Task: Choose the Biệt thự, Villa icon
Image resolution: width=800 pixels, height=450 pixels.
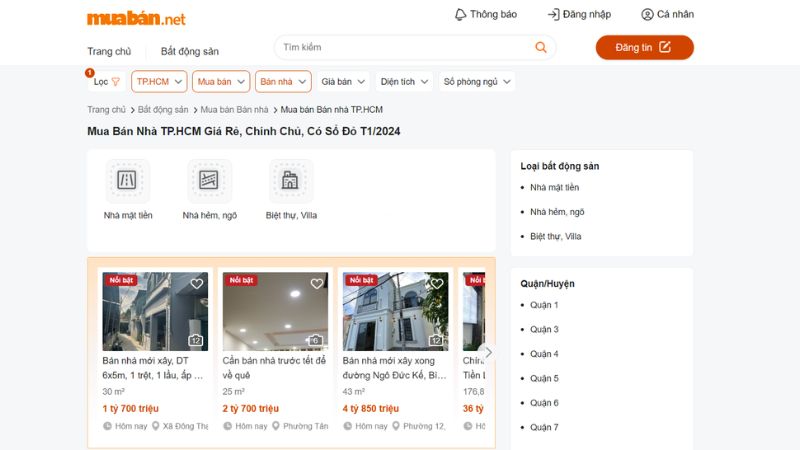Action: 290,181
